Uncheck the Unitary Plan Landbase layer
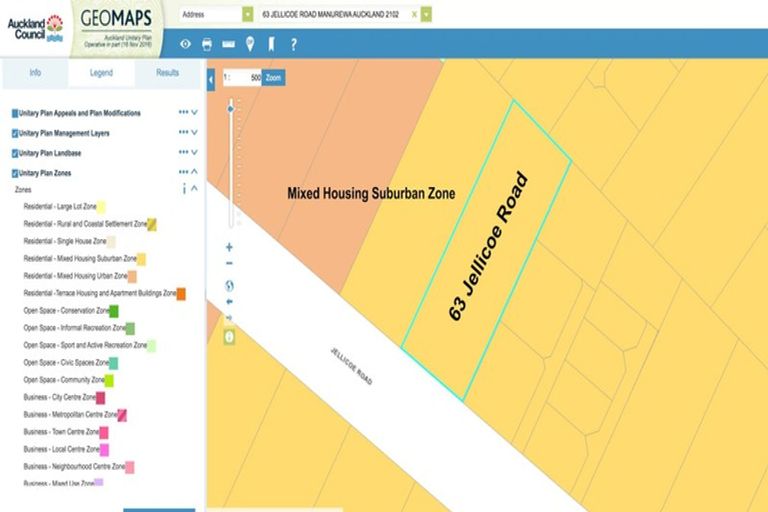This screenshot has height=512, width=768. (x=15, y=153)
